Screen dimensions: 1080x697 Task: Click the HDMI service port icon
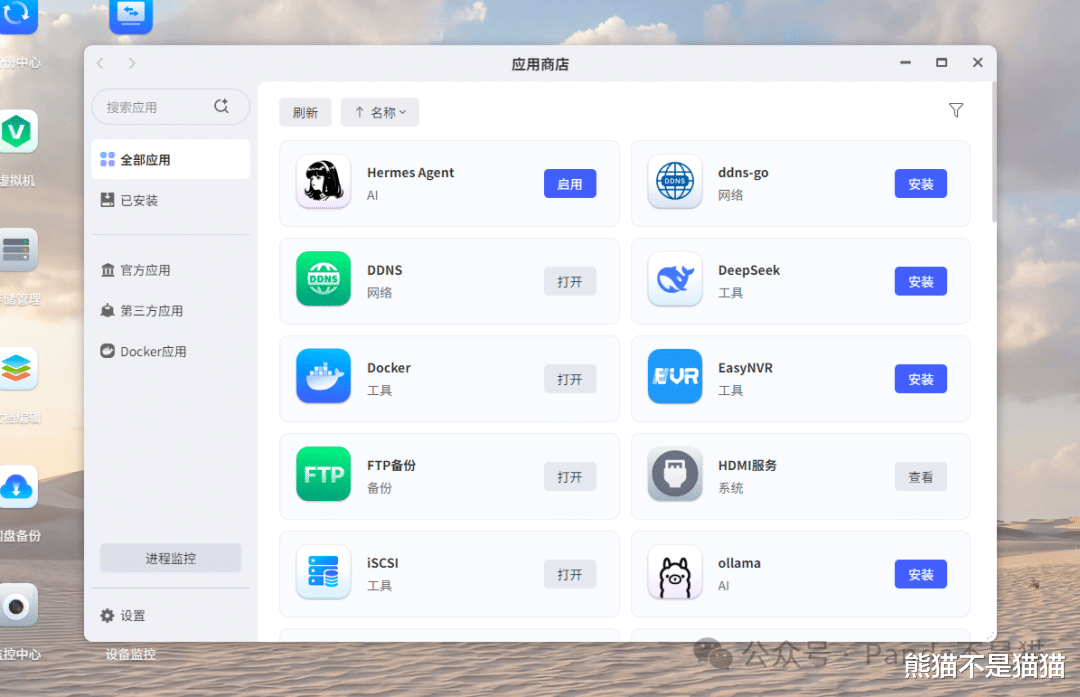[x=674, y=475]
